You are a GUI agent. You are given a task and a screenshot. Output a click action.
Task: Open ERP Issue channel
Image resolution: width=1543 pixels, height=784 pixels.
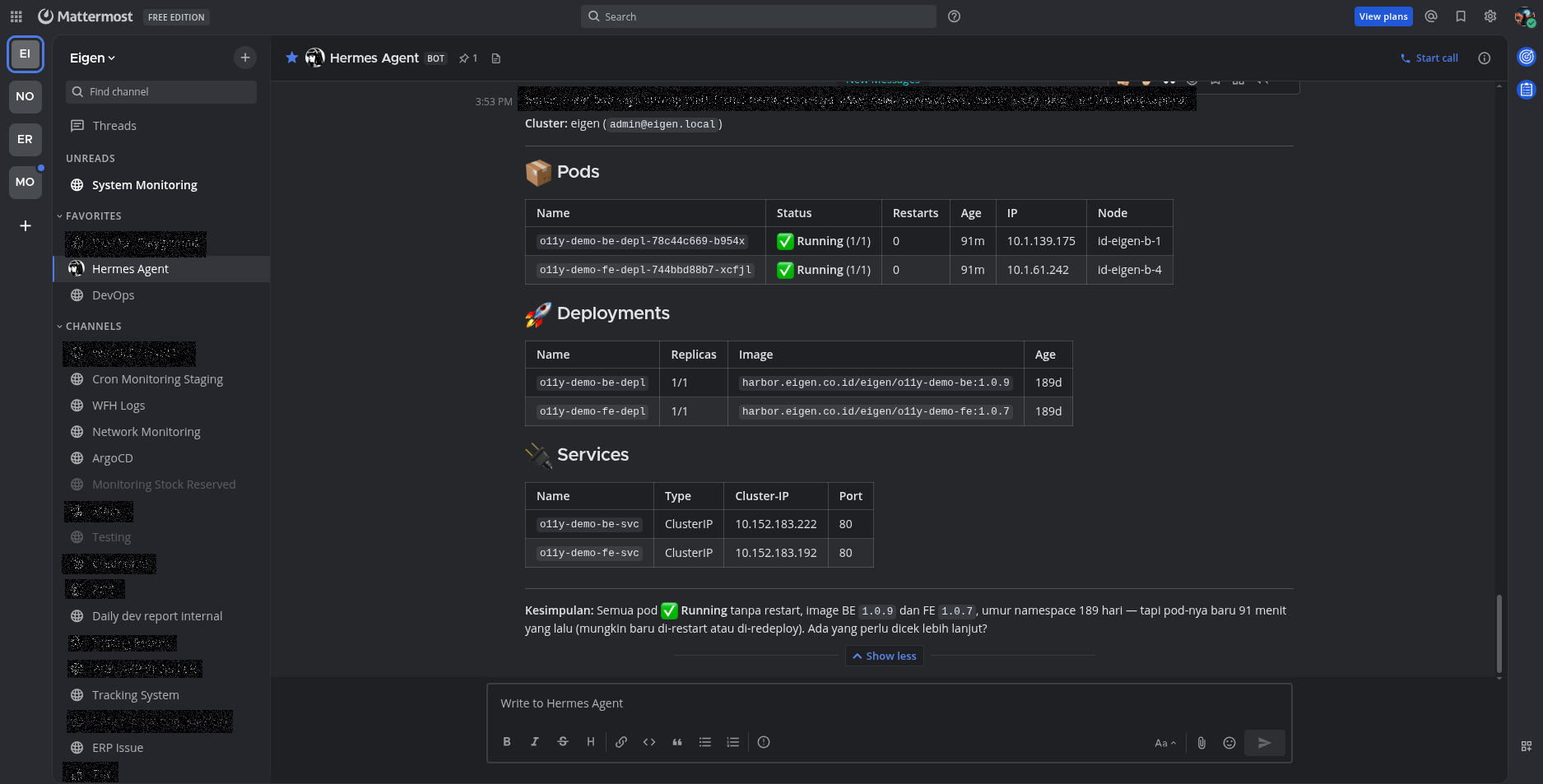click(161, 748)
